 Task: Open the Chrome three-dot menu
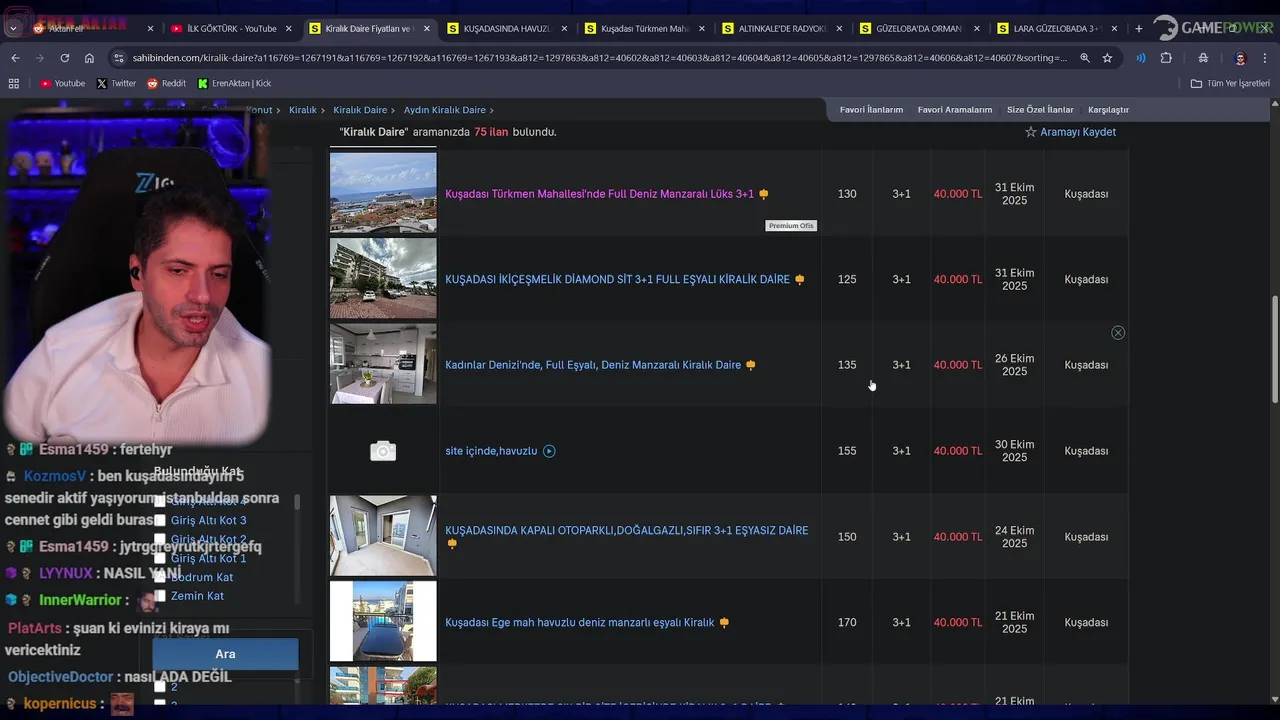tap(1265, 58)
